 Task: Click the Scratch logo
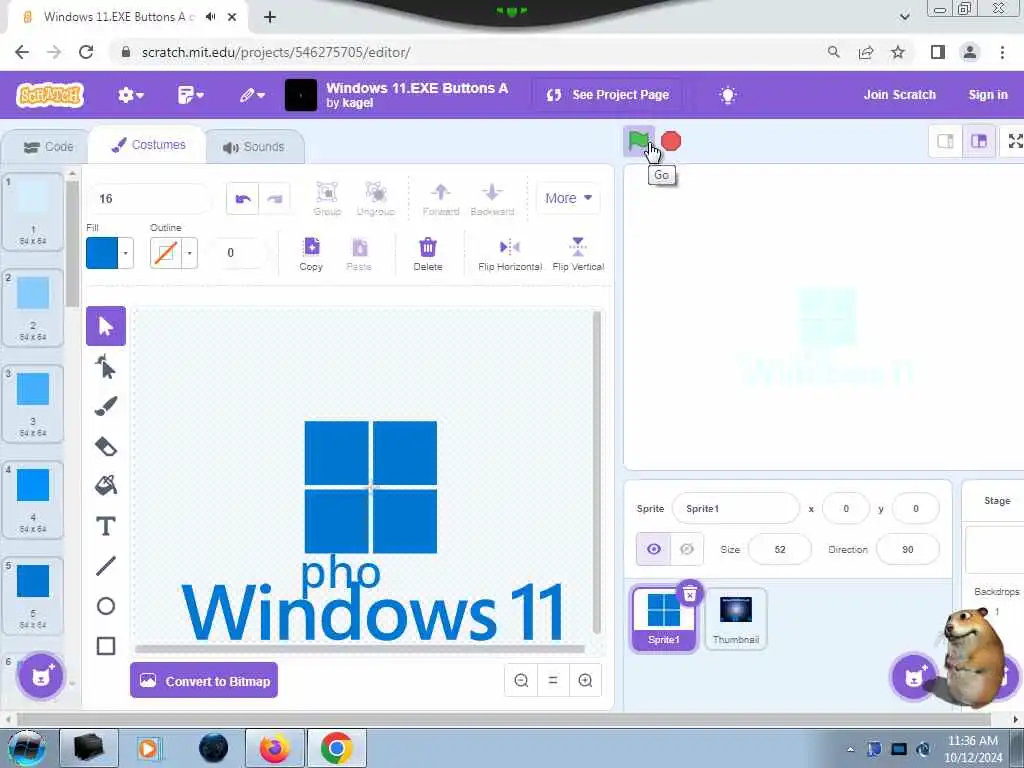point(50,95)
